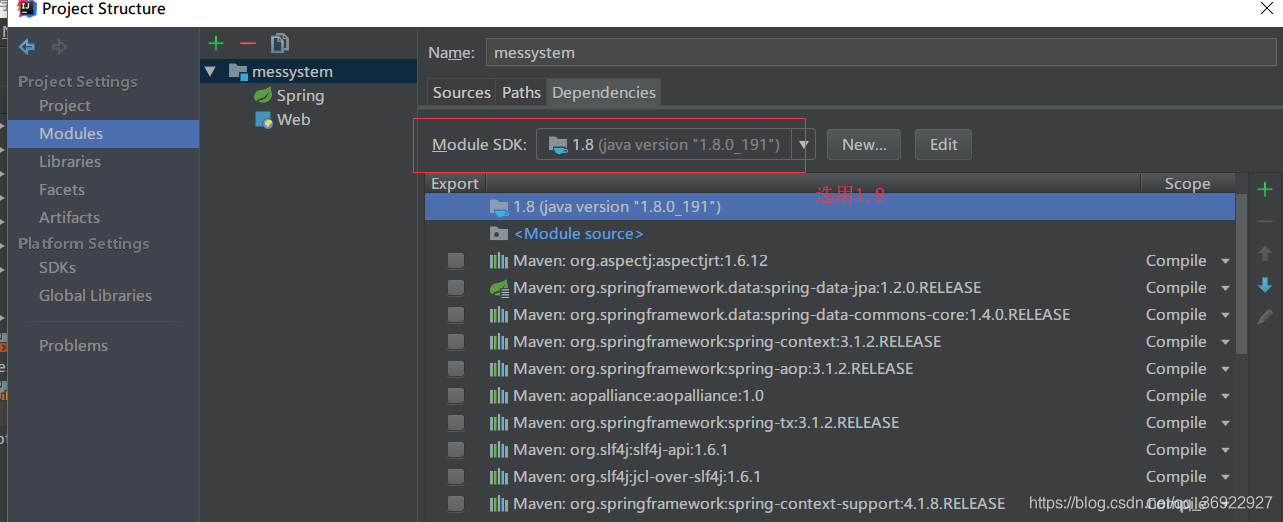Screen dimensions: 1283x522
Task: Add dependency with green plus on right
Action: click(1265, 189)
